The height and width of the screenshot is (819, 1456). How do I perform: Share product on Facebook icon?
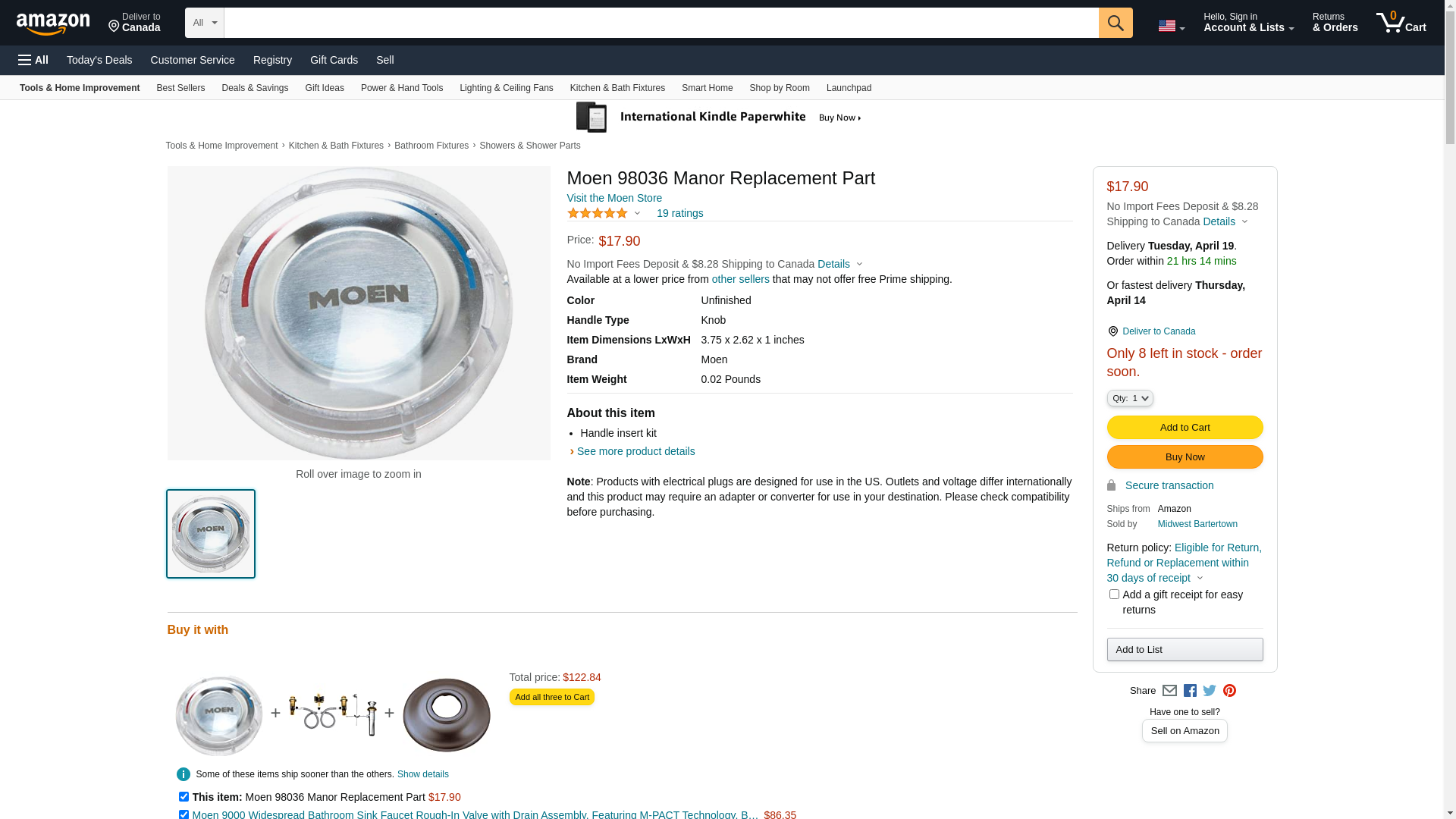click(x=1190, y=691)
